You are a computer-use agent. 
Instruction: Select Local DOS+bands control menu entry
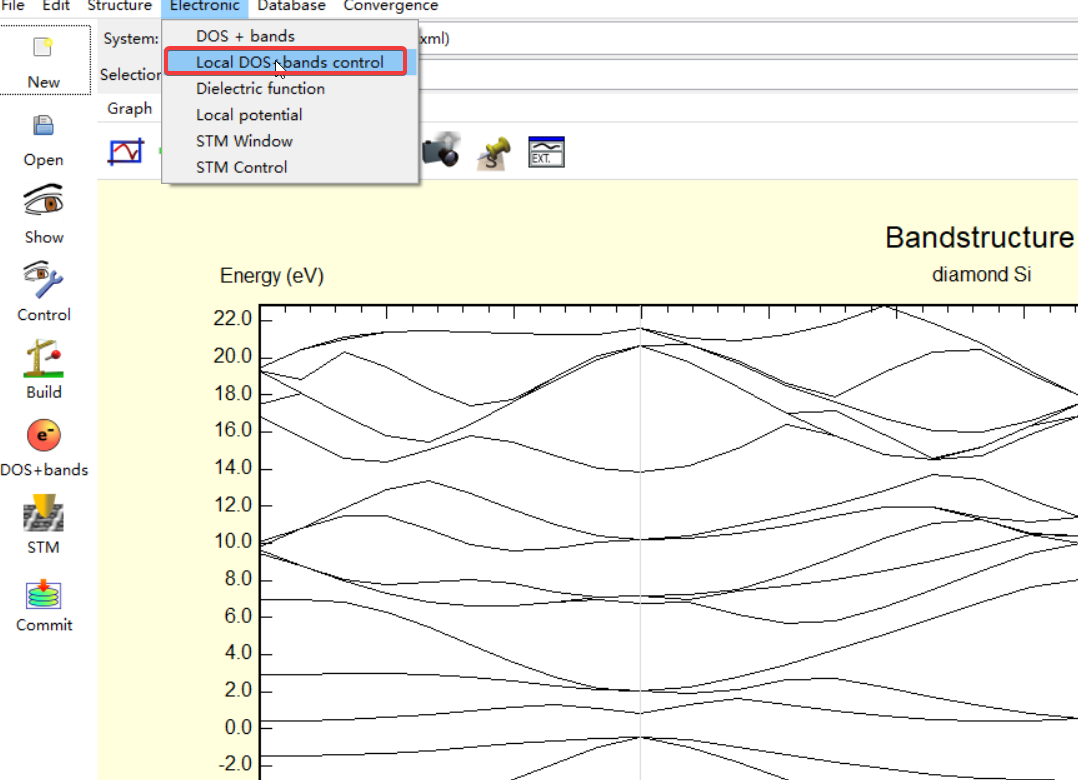(x=289, y=63)
